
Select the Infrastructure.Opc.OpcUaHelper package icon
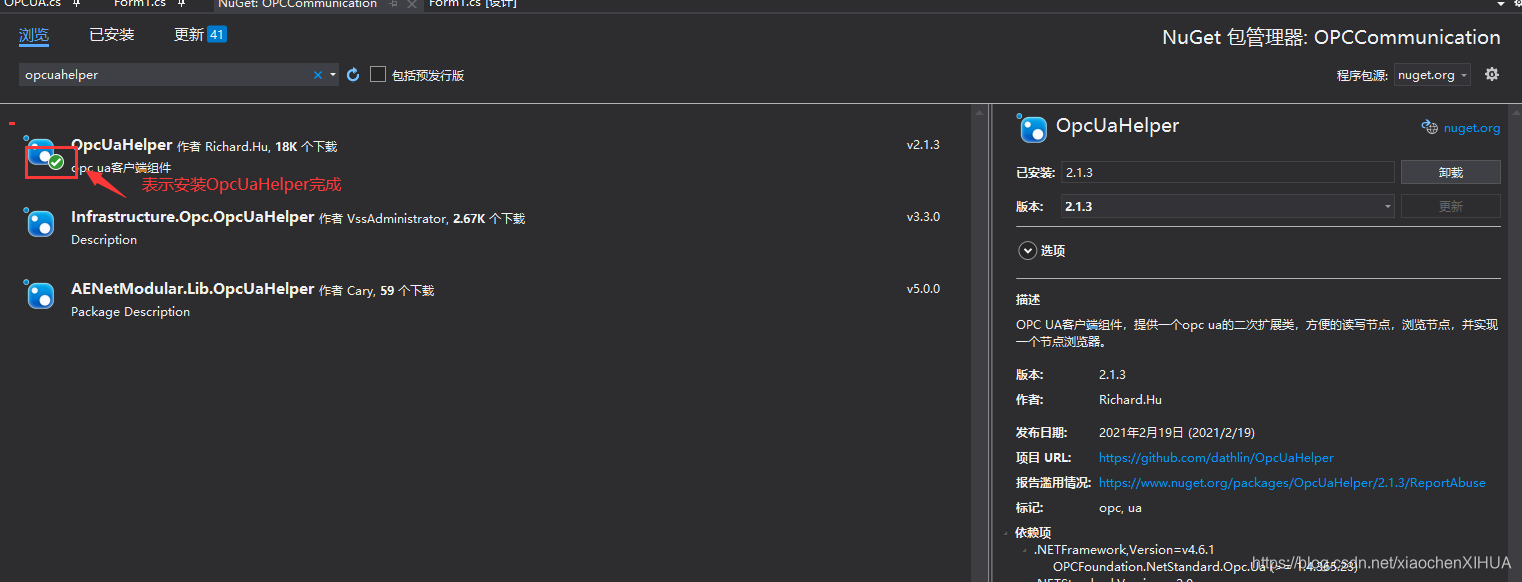coord(41,224)
